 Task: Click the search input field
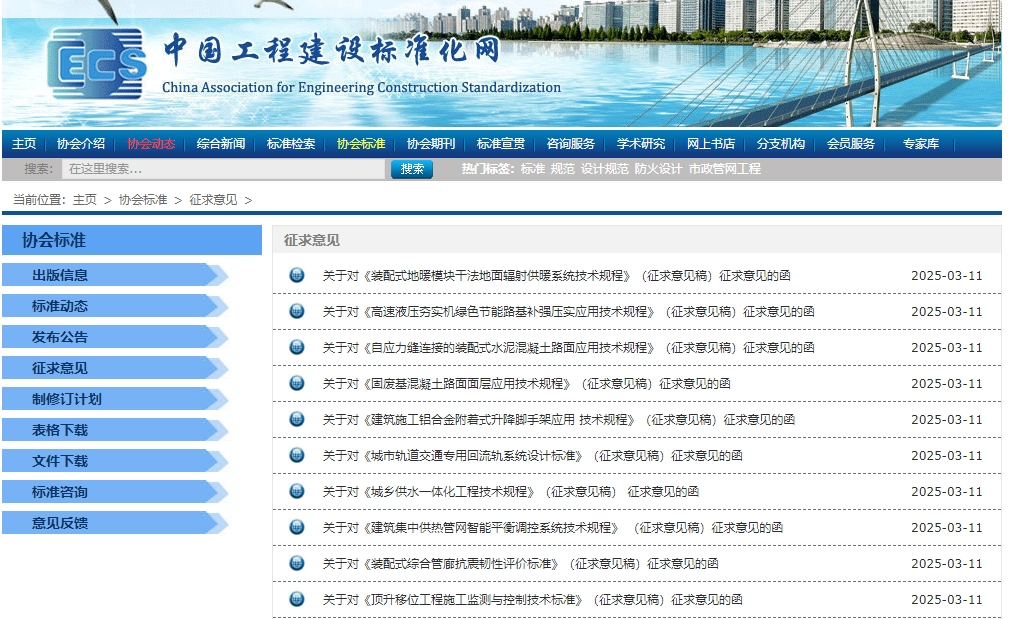223,169
